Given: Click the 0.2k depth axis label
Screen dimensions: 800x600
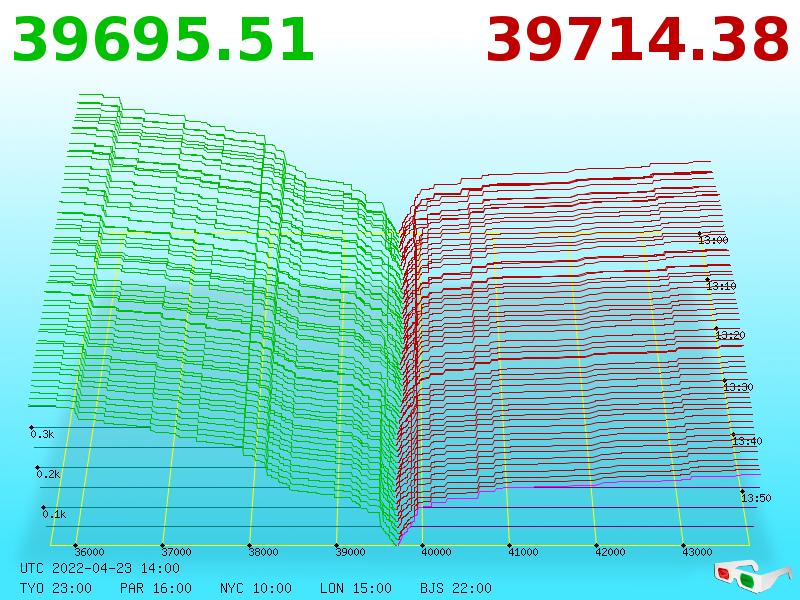Looking at the screenshot, I should (48, 474).
